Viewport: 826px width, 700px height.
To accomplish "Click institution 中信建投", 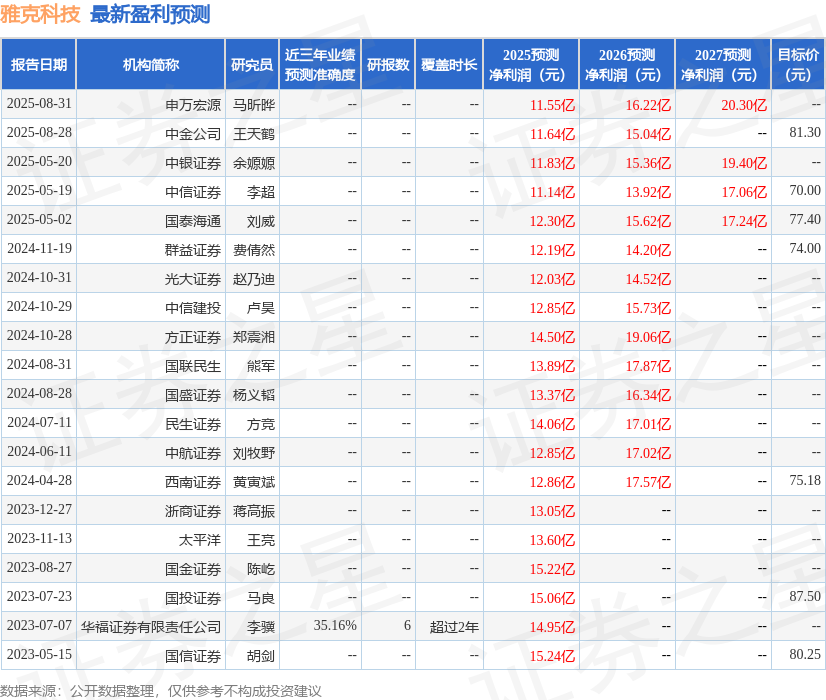I will (193, 308).
